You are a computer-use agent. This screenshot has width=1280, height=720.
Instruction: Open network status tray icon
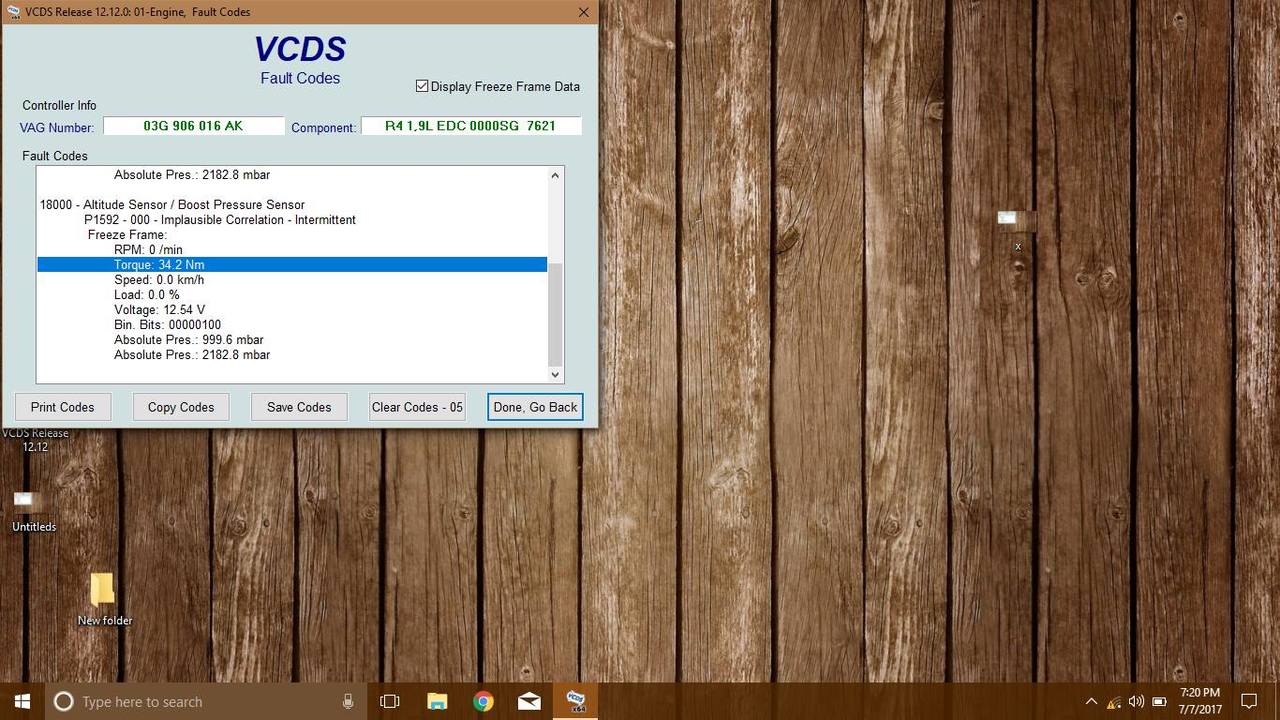(x=1114, y=702)
